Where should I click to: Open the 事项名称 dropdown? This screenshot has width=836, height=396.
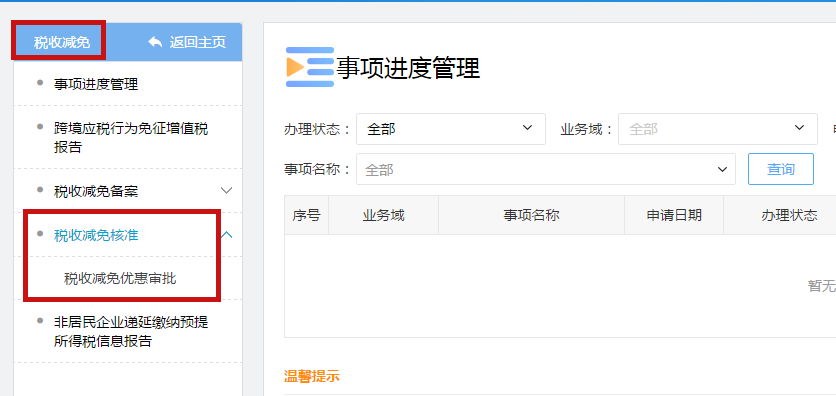546,169
